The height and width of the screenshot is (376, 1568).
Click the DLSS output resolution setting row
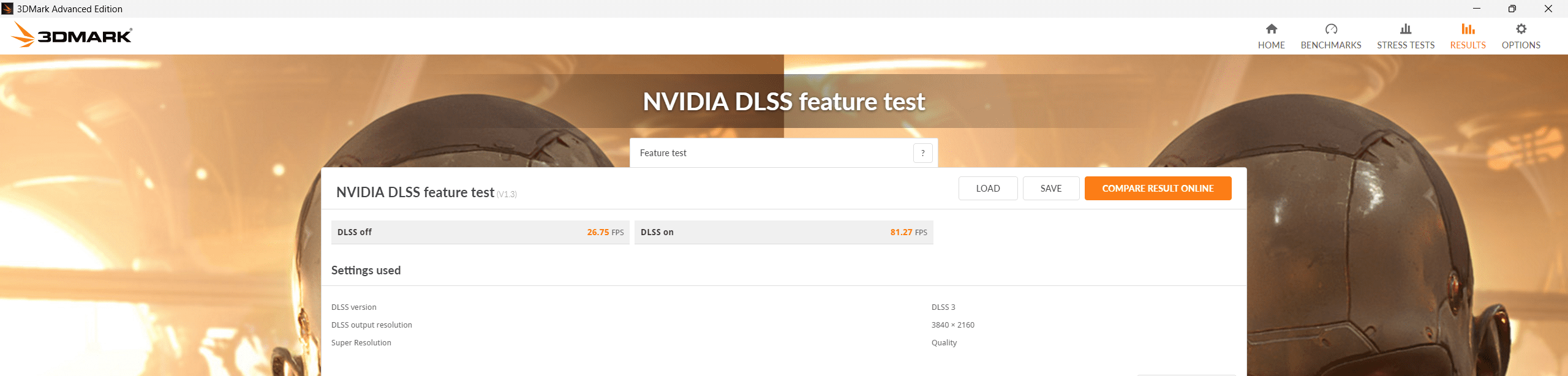tap(372, 325)
